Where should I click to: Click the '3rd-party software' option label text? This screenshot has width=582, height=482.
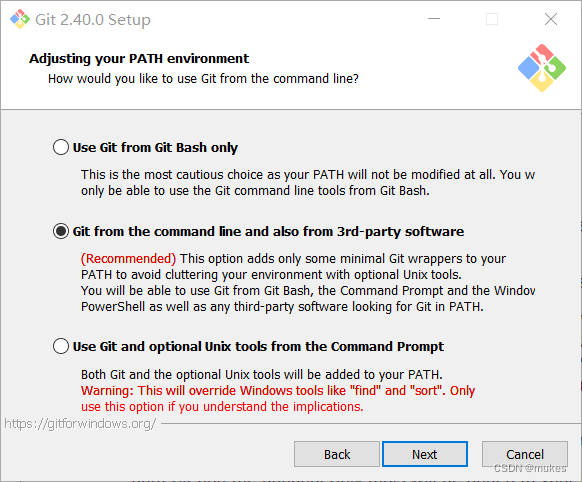pos(268,232)
